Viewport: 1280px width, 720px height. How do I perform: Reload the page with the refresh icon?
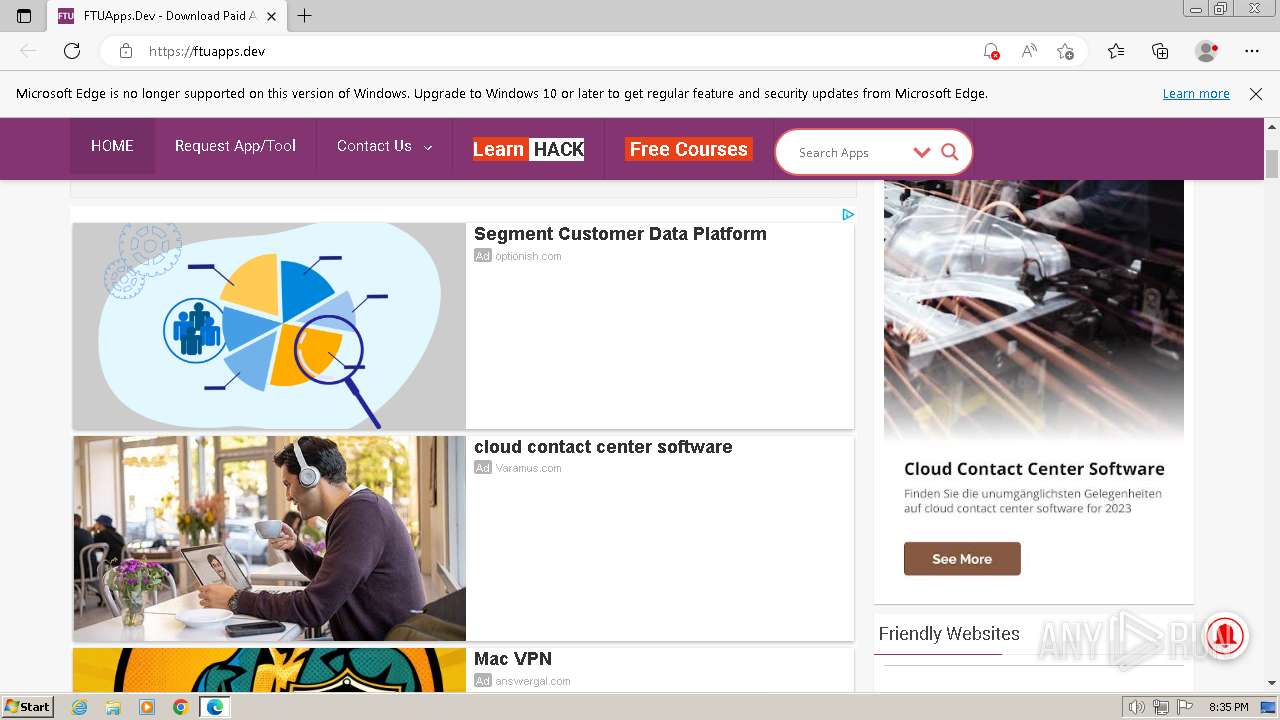pos(72,51)
